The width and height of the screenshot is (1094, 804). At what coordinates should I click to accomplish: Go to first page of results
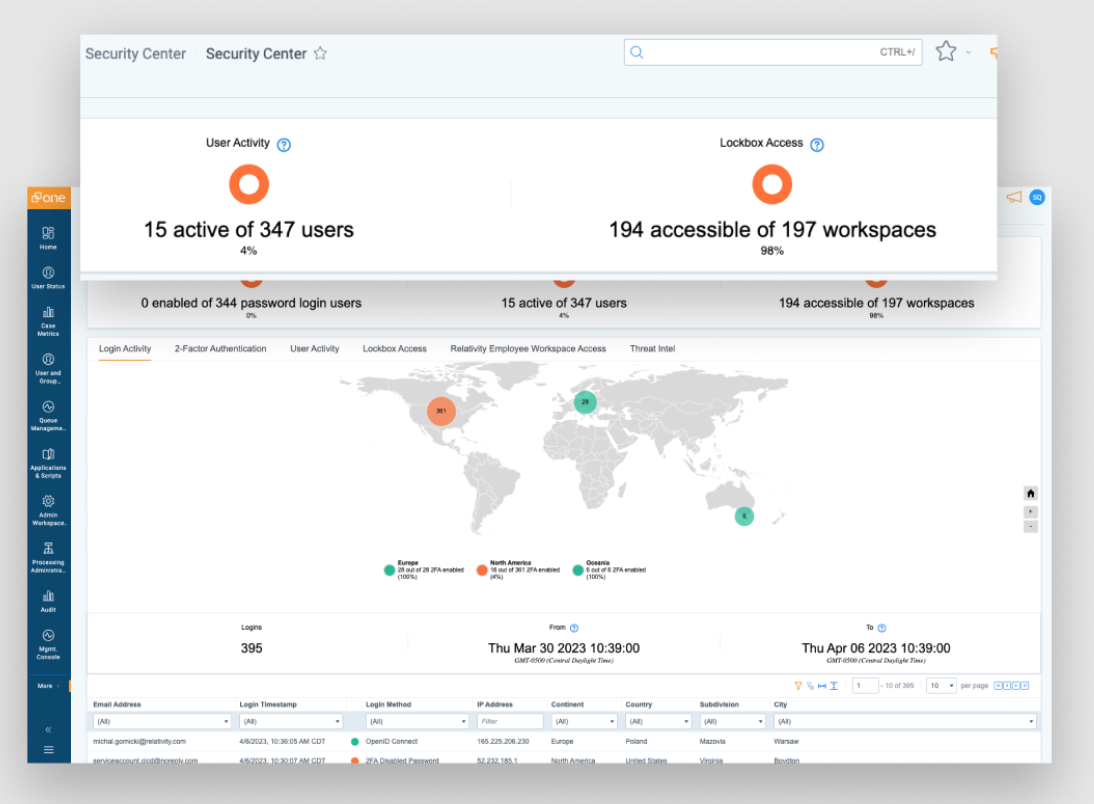tap(998, 686)
